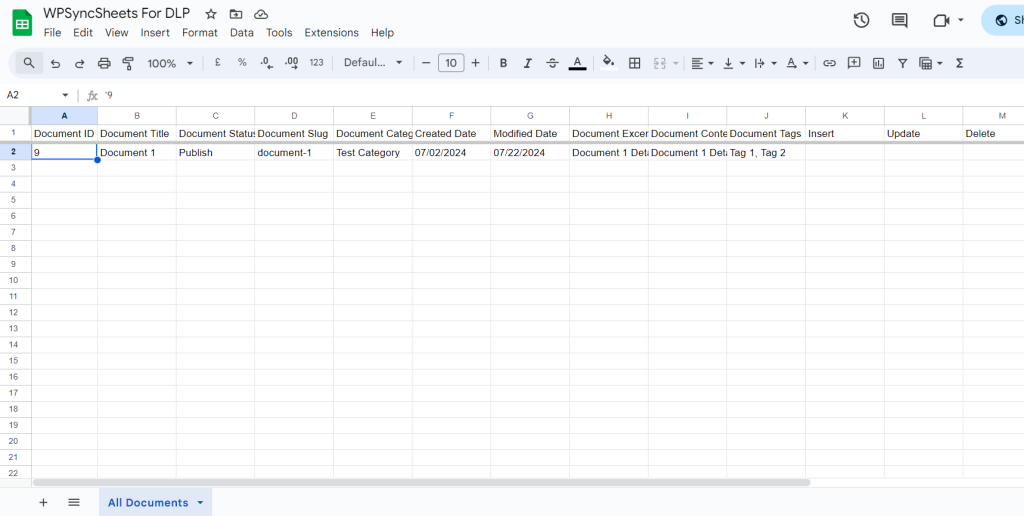Activate the paint format tool

[128, 63]
